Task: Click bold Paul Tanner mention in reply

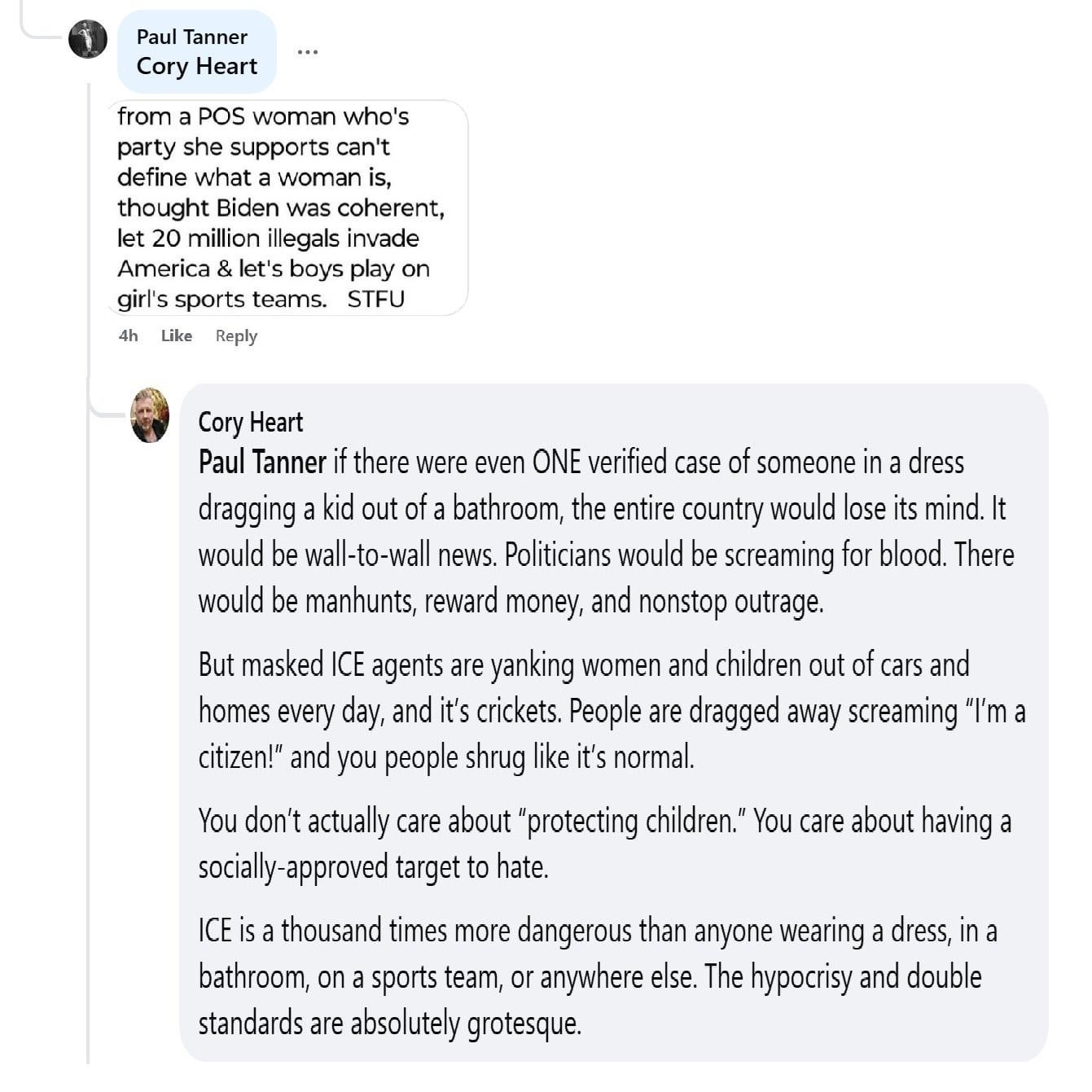Action: (x=262, y=463)
